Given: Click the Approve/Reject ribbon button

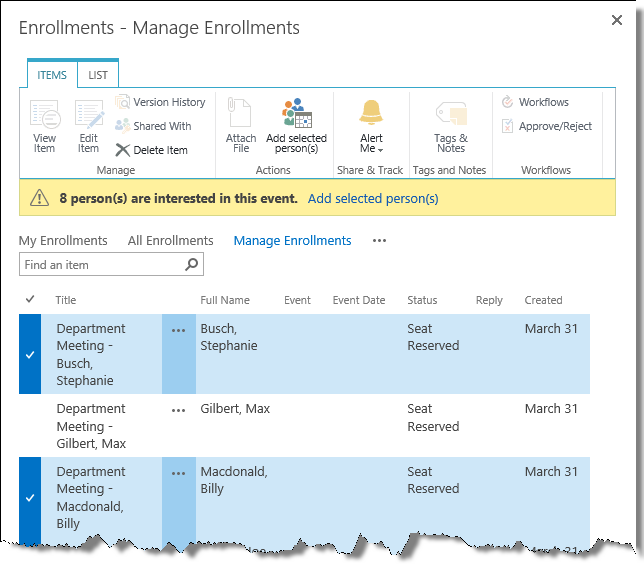Looking at the screenshot, I should (x=547, y=126).
